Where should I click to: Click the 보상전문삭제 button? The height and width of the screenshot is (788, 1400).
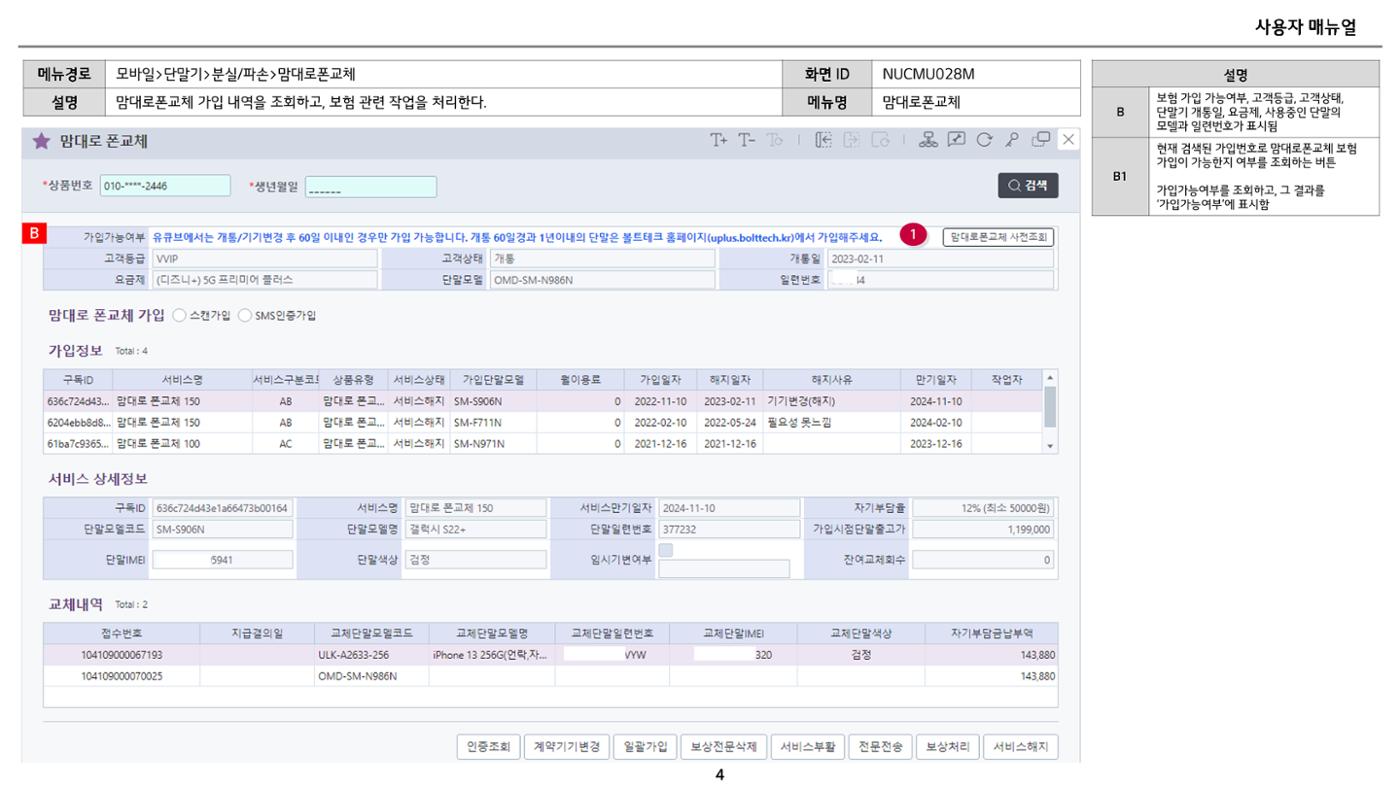724,747
